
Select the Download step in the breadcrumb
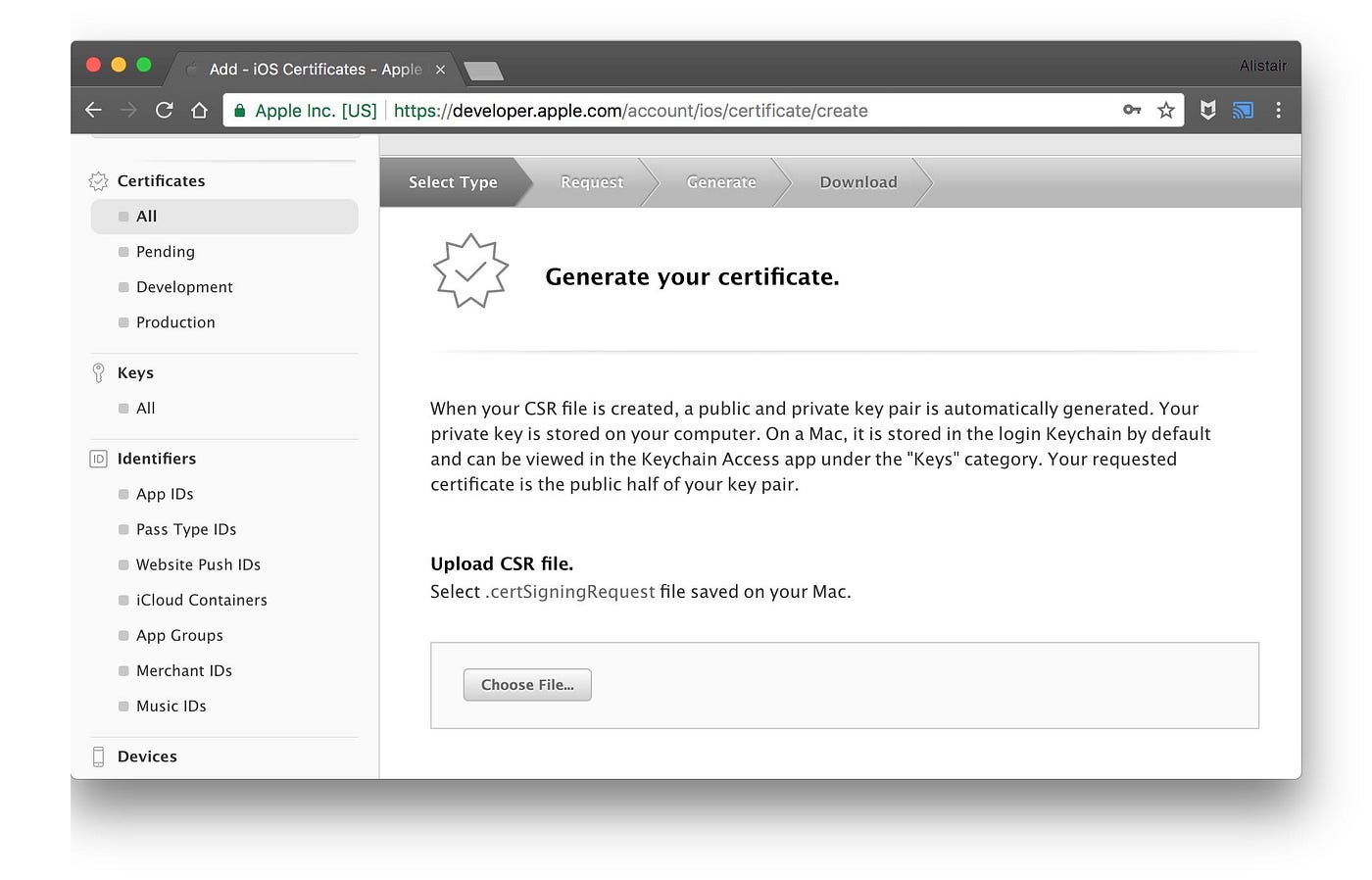coord(857,182)
